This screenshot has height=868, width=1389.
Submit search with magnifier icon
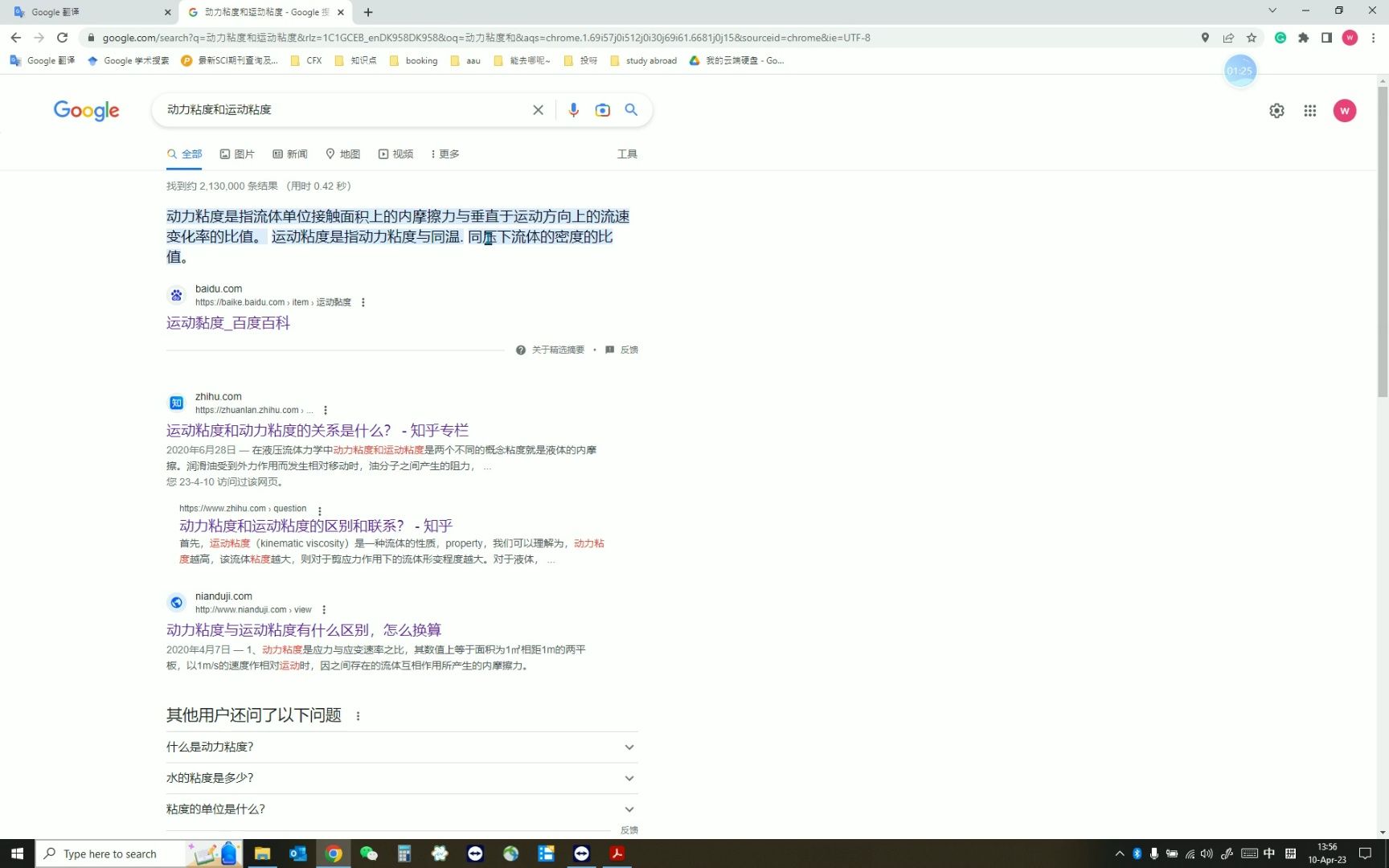(x=631, y=109)
